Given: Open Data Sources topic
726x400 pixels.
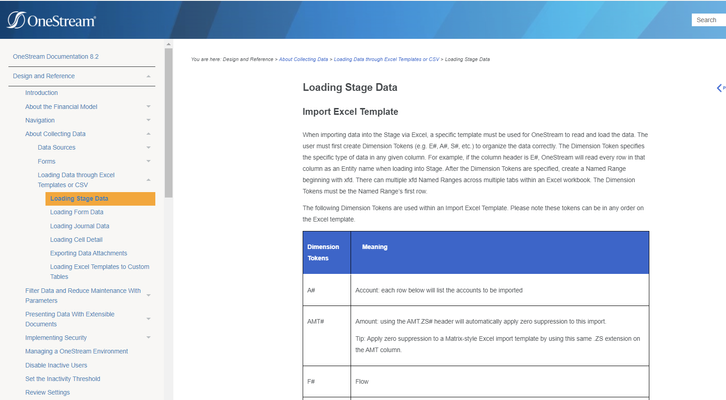Looking at the screenshot, I should click(x=56, y=147).
